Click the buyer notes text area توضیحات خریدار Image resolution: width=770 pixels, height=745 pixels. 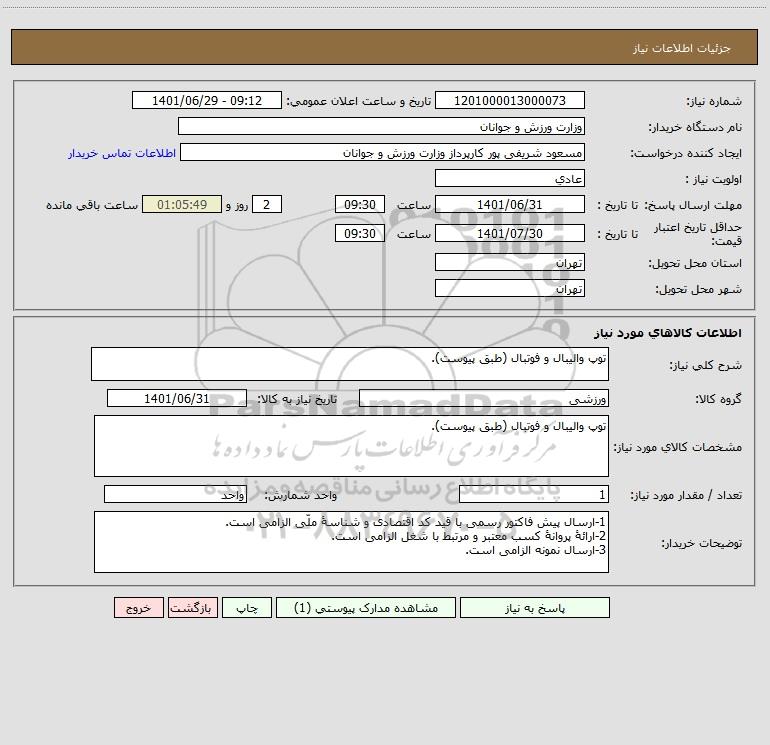pos(351,542)
